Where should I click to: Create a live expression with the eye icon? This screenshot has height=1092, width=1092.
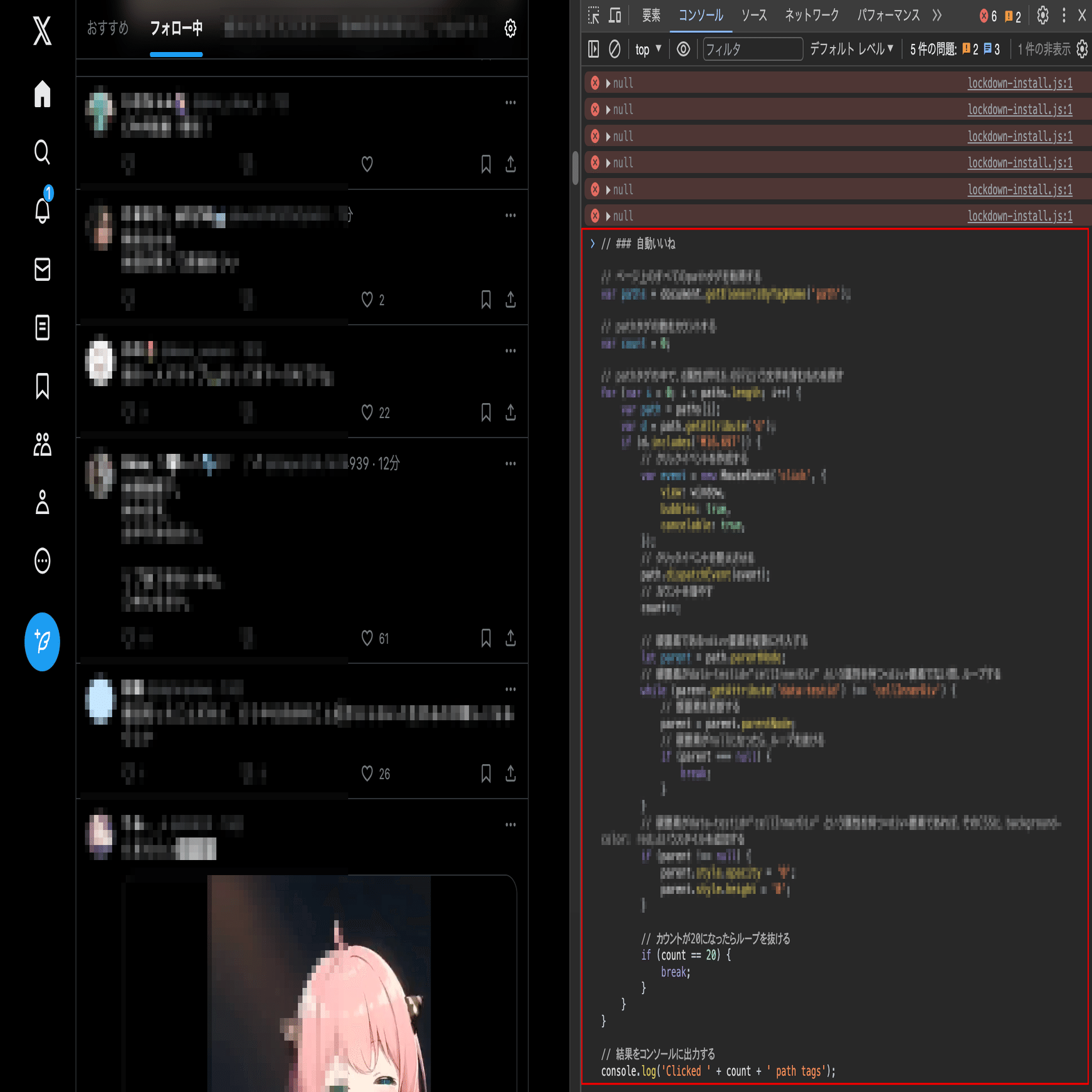pos(683,49)
